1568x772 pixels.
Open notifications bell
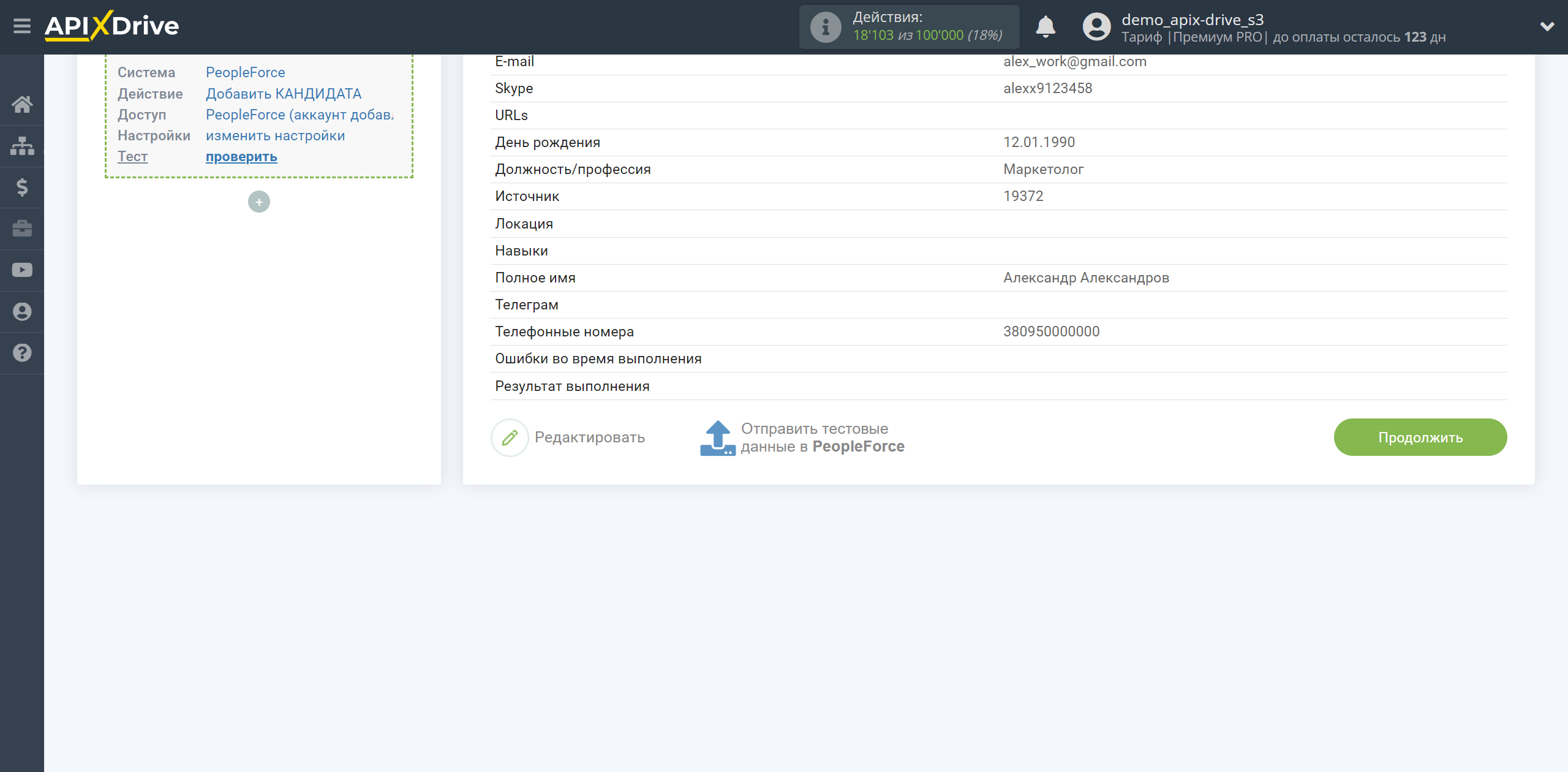click(1046, 27)
